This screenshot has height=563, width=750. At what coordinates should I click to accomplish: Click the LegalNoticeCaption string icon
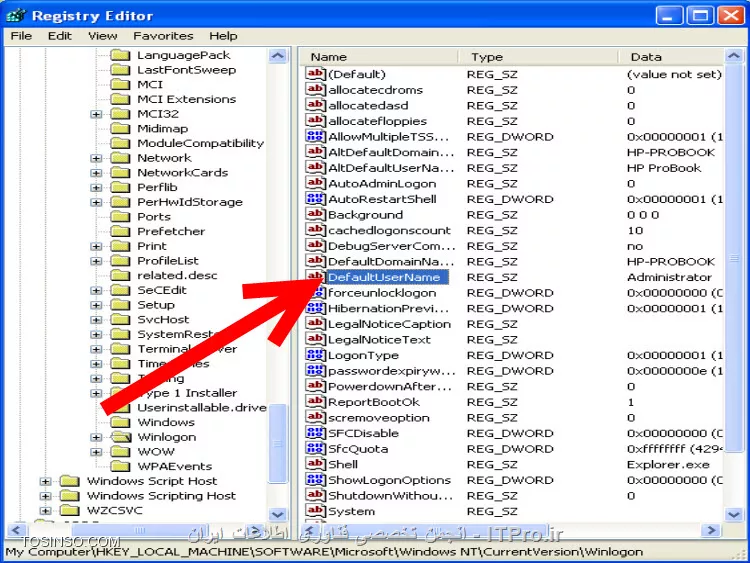(x=315, y=324)
